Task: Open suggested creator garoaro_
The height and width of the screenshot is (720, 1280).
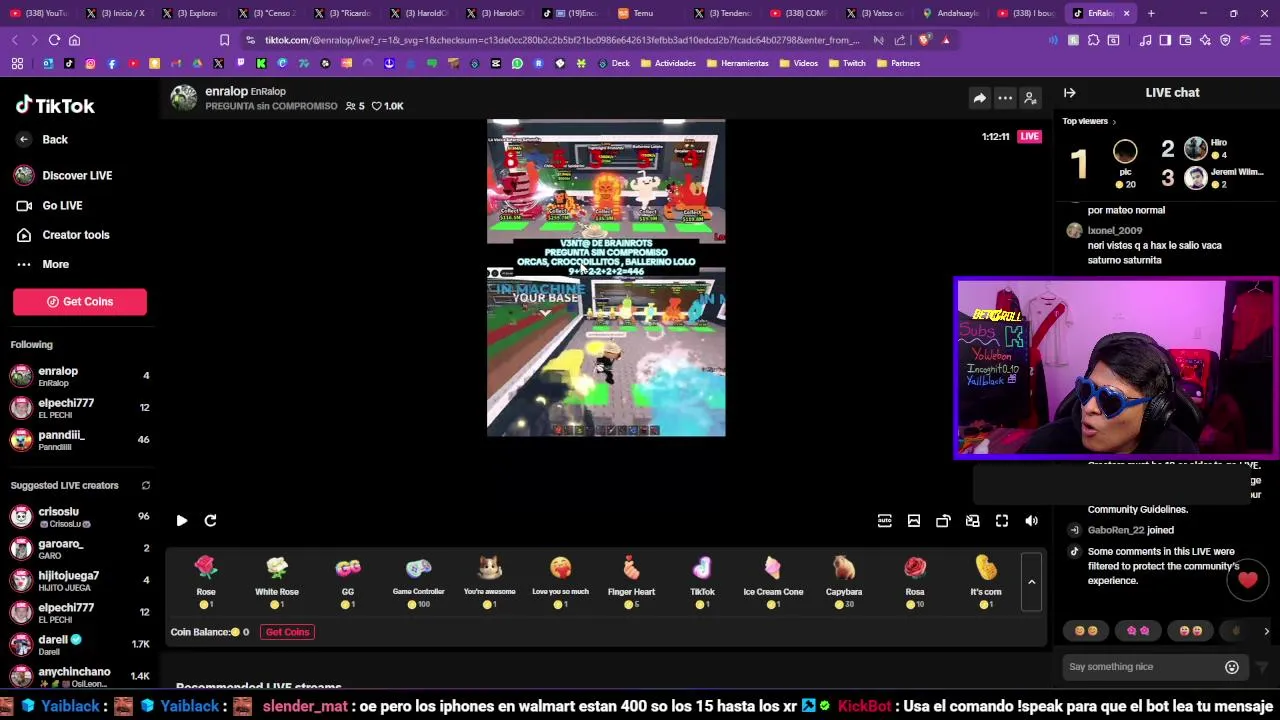Action: coord(80,548)
